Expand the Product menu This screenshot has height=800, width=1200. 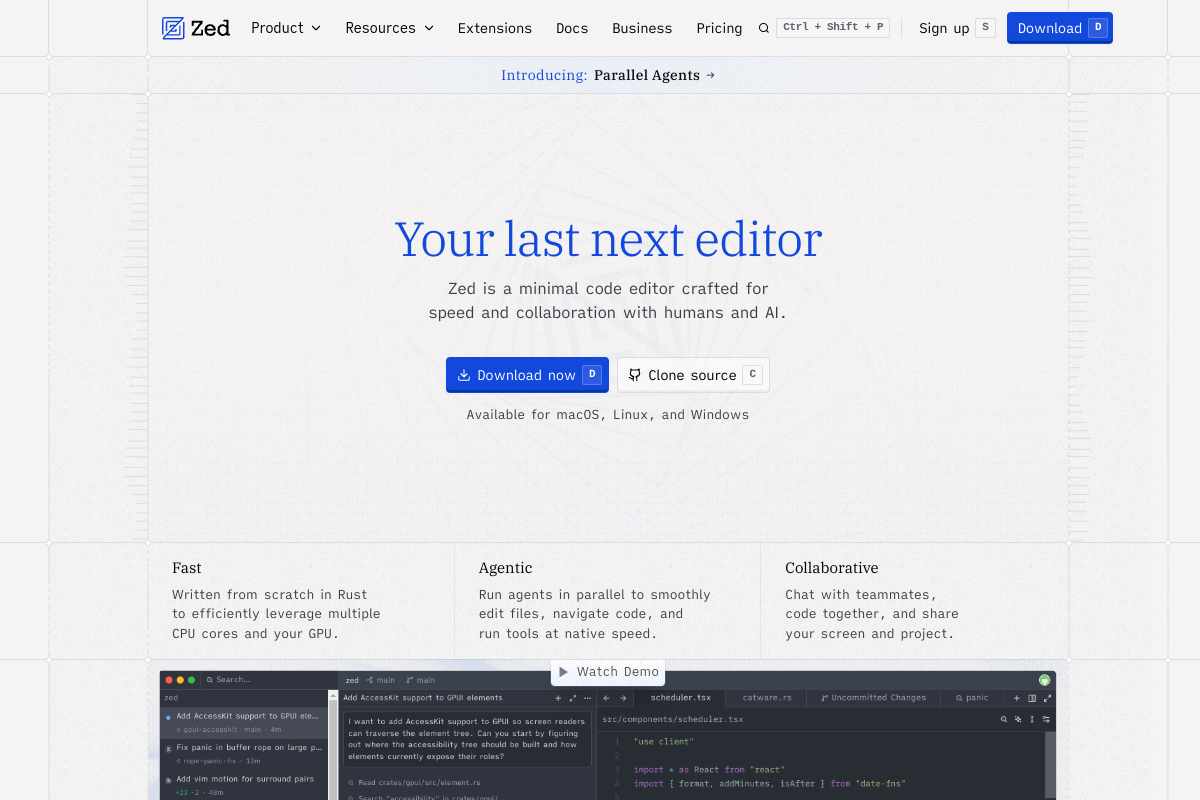pos(286,28)
